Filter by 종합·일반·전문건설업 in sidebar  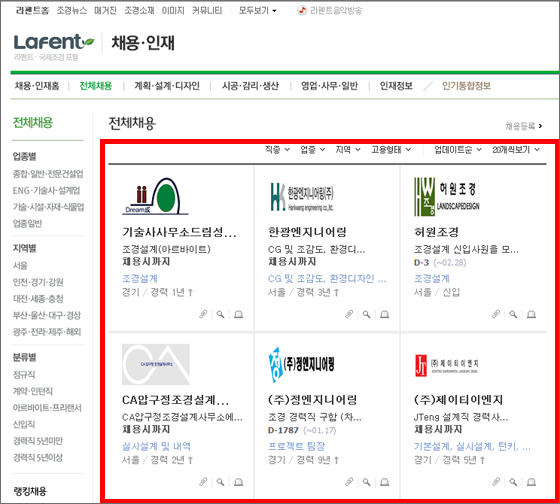coord(48,174)
